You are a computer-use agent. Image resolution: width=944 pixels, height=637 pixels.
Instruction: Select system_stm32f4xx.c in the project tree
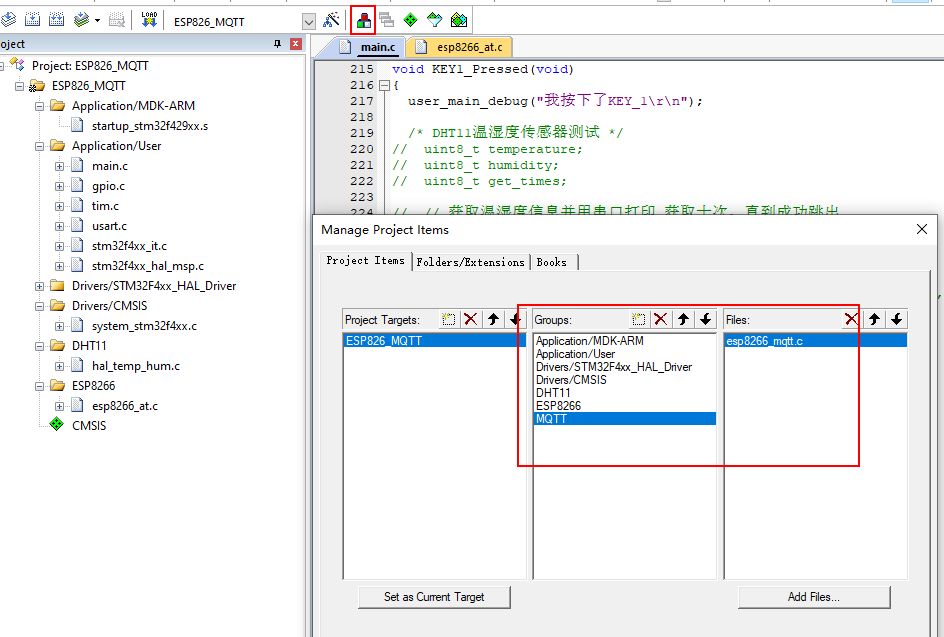point(144,326)
